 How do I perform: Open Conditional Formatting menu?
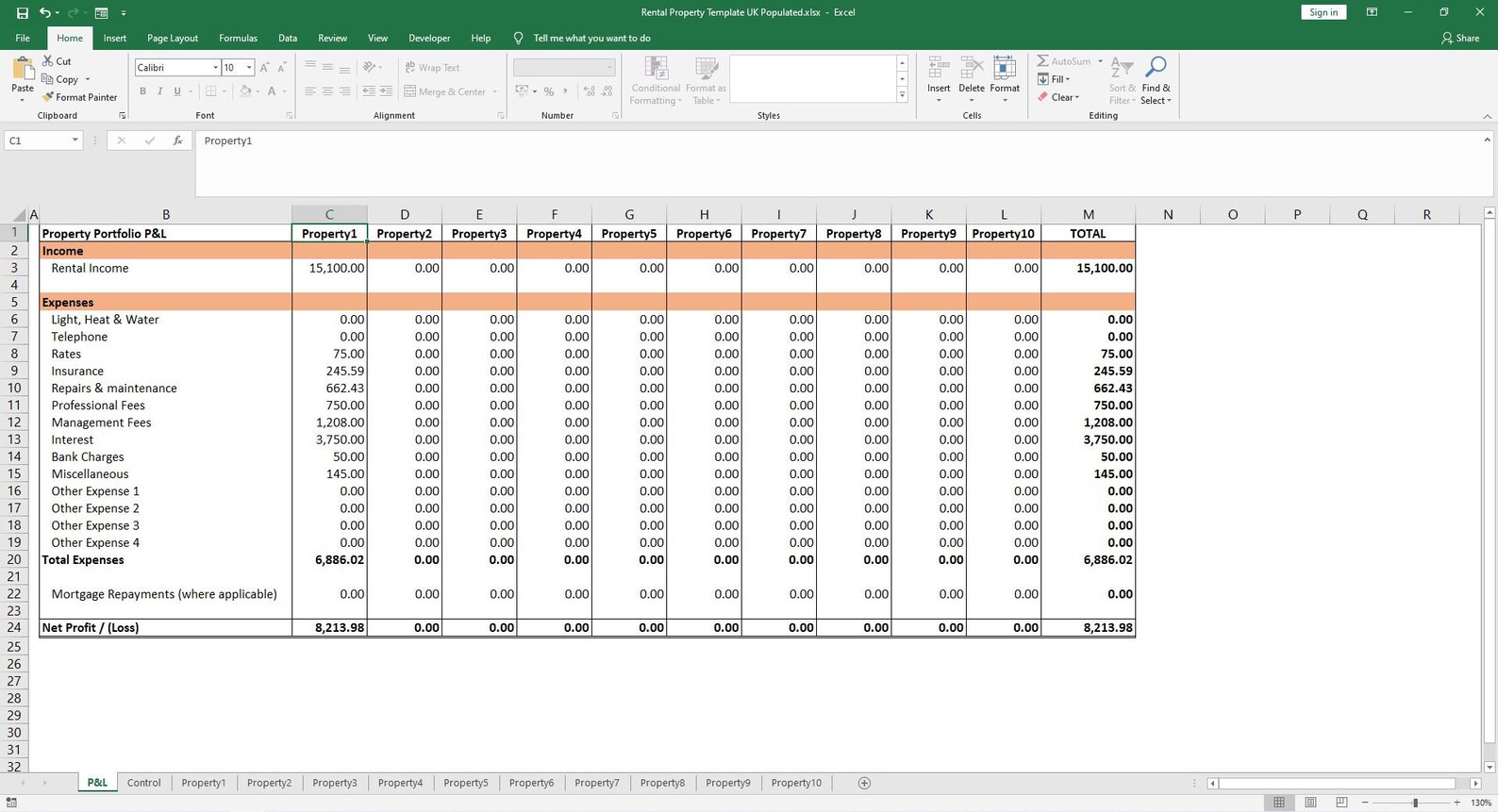(656, 81)
